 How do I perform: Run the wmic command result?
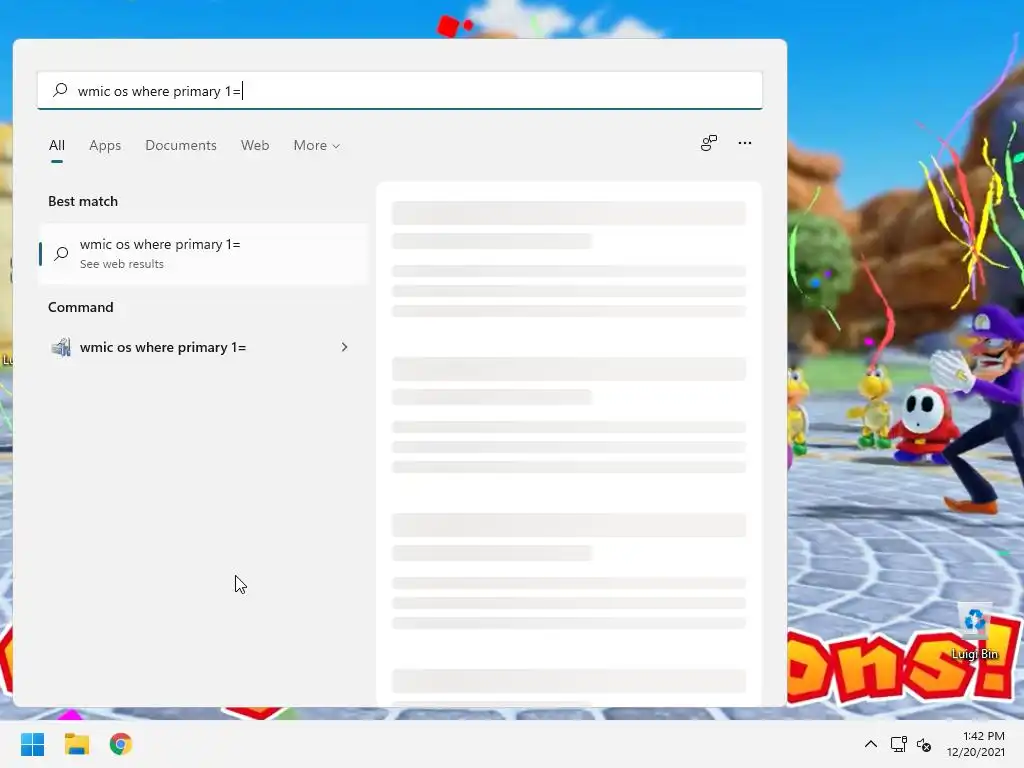(203, 347)
